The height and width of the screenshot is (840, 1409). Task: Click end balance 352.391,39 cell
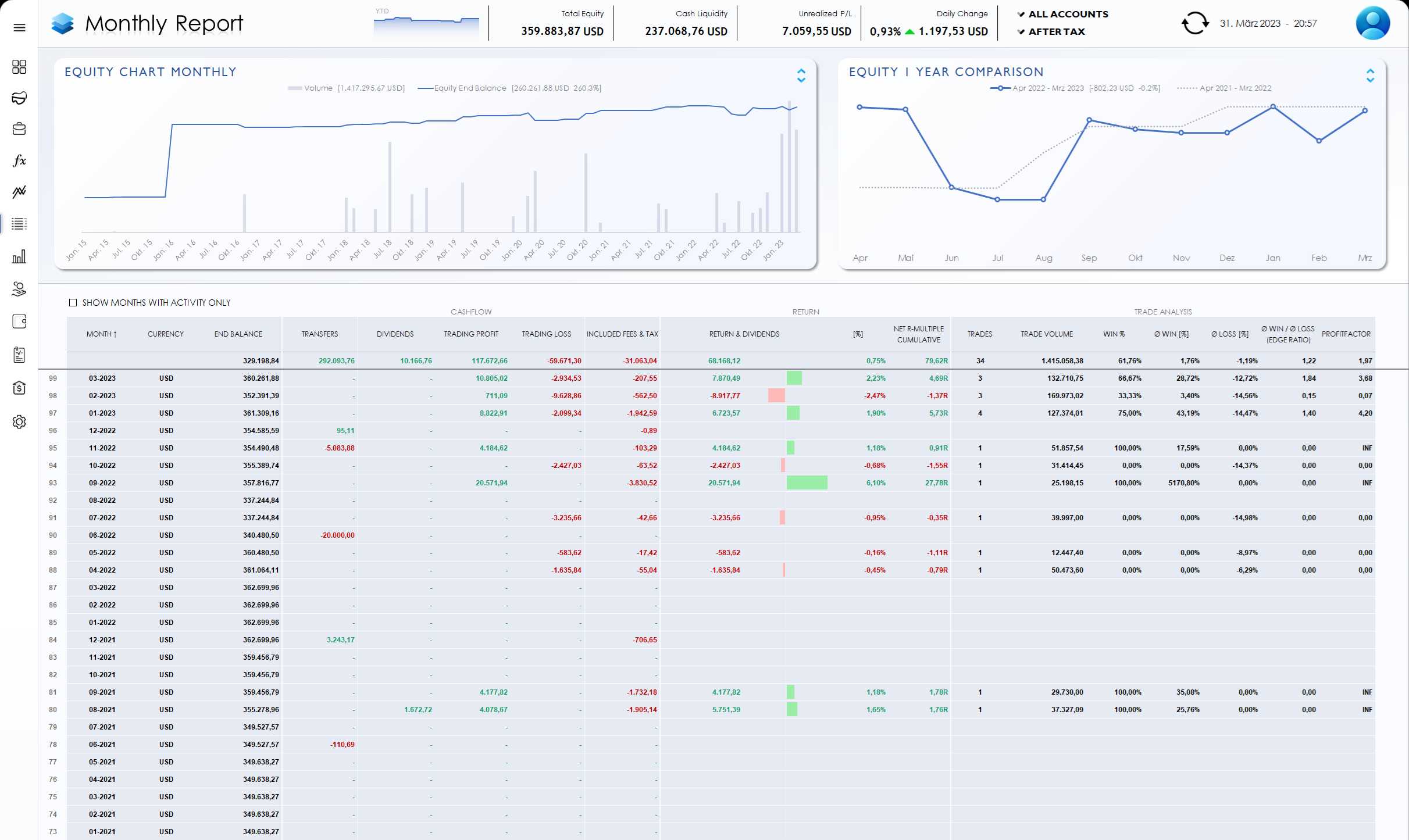coord(261,395)
